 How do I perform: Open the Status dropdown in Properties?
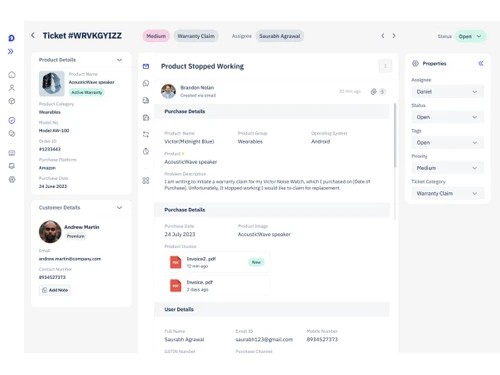447,117
